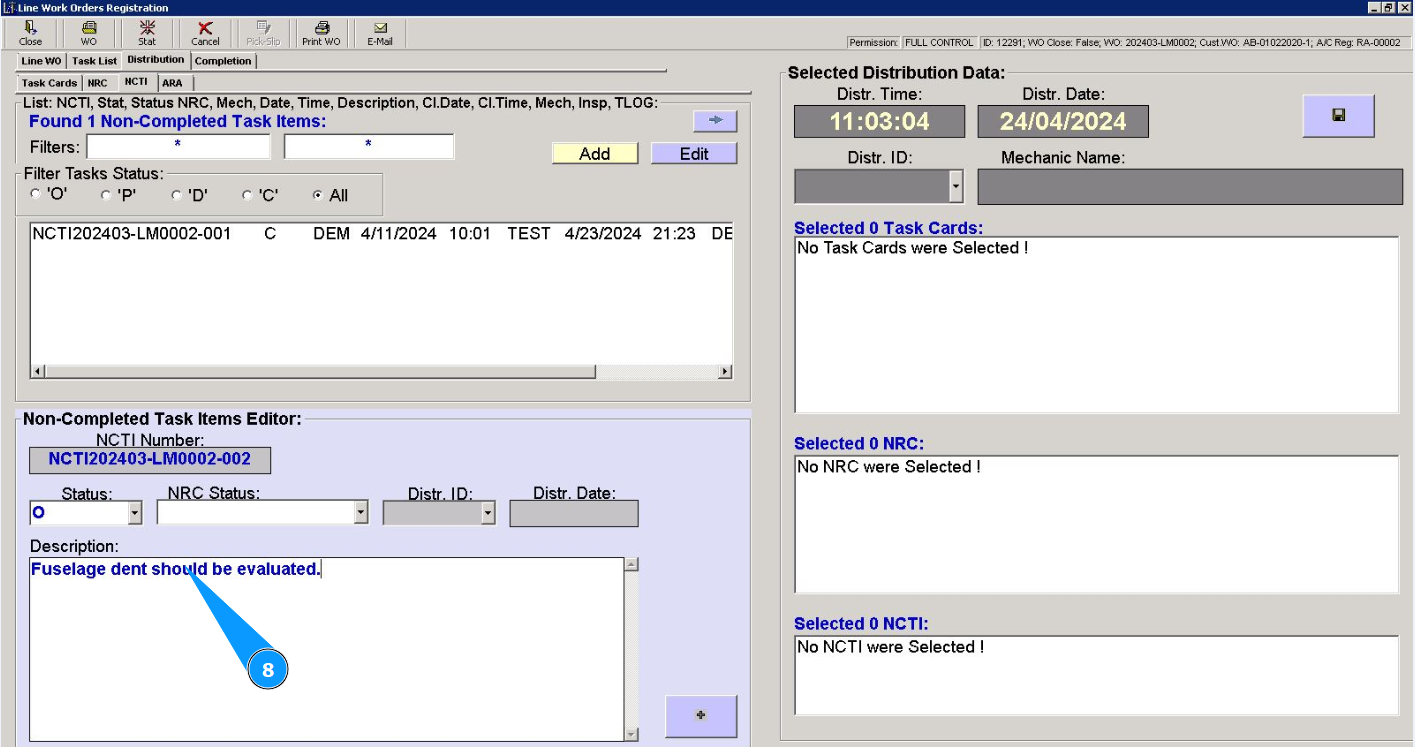Click the task list scroll-right arrow
Image resolution: width=1415 pixels, height=747 pixels.
coord(725,372)
